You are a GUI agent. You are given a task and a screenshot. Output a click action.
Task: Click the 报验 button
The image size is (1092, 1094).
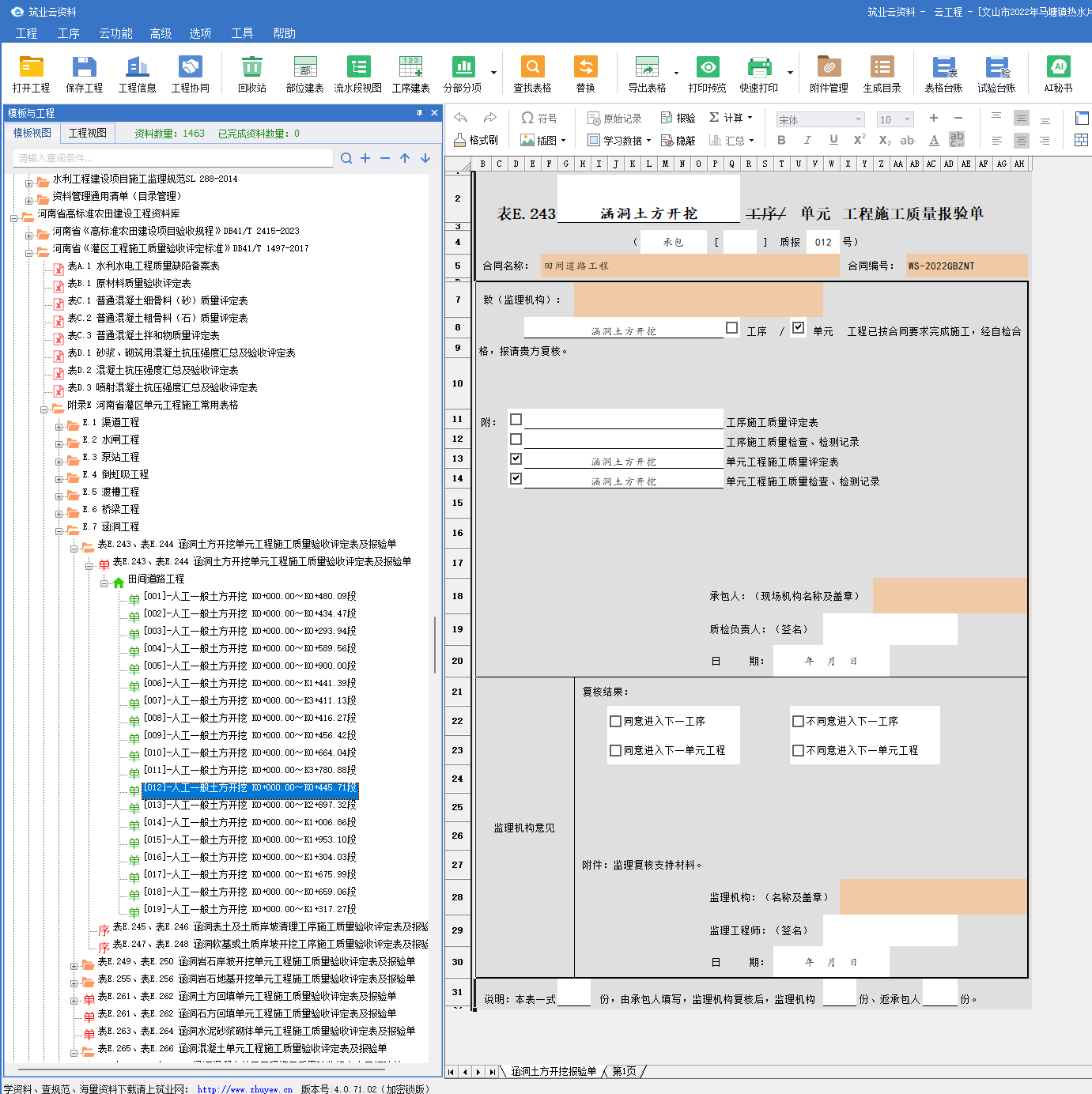click(678, 118)
